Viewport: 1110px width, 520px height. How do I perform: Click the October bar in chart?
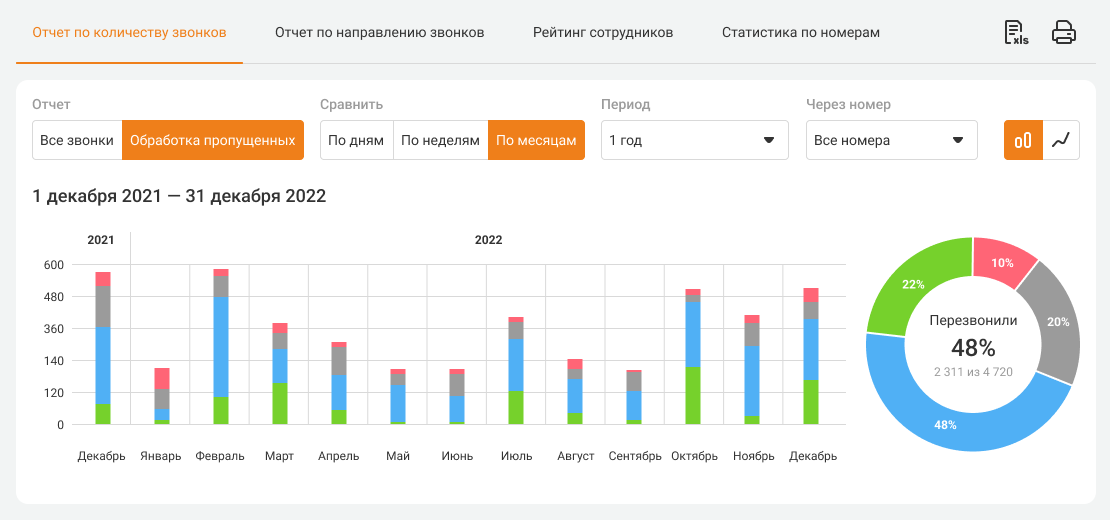point(692,360)
